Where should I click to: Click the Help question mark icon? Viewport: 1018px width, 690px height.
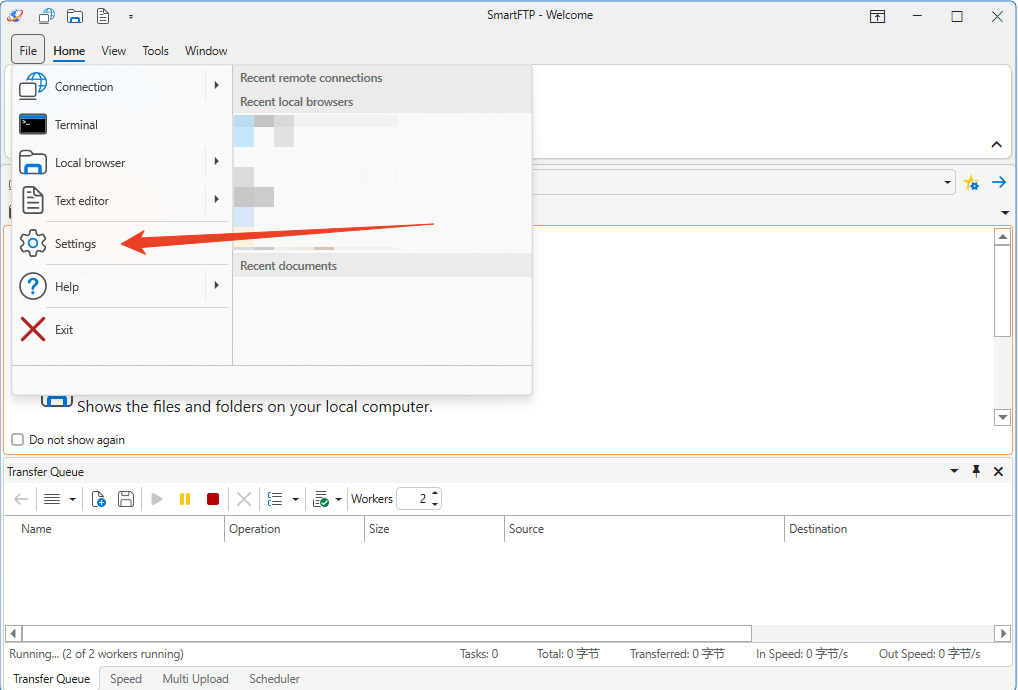coord(32,286)
